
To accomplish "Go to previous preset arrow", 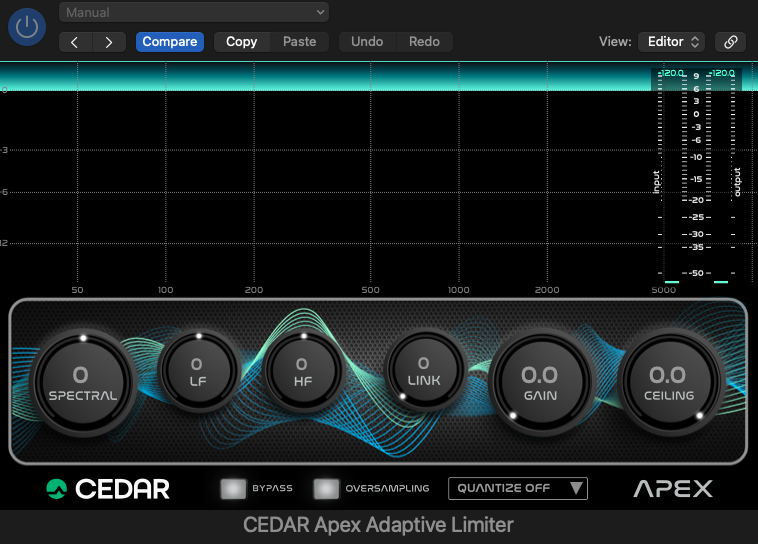I will point(75,42).
